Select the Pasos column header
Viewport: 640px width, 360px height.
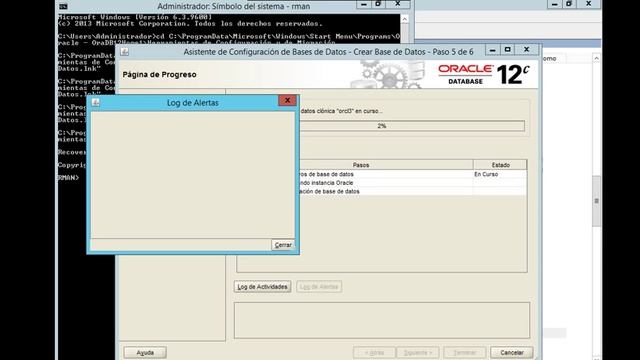pos(361,165)
